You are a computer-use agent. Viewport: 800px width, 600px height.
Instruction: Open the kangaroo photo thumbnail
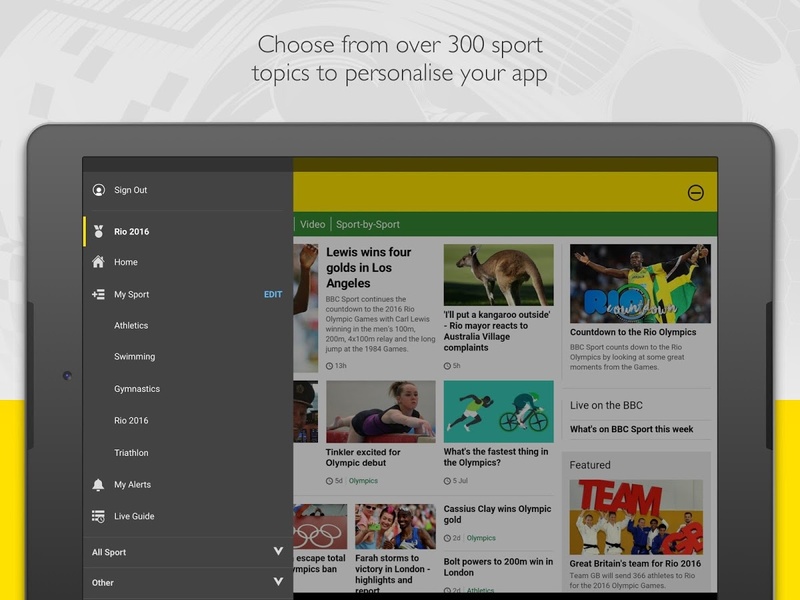coord(498,275)
